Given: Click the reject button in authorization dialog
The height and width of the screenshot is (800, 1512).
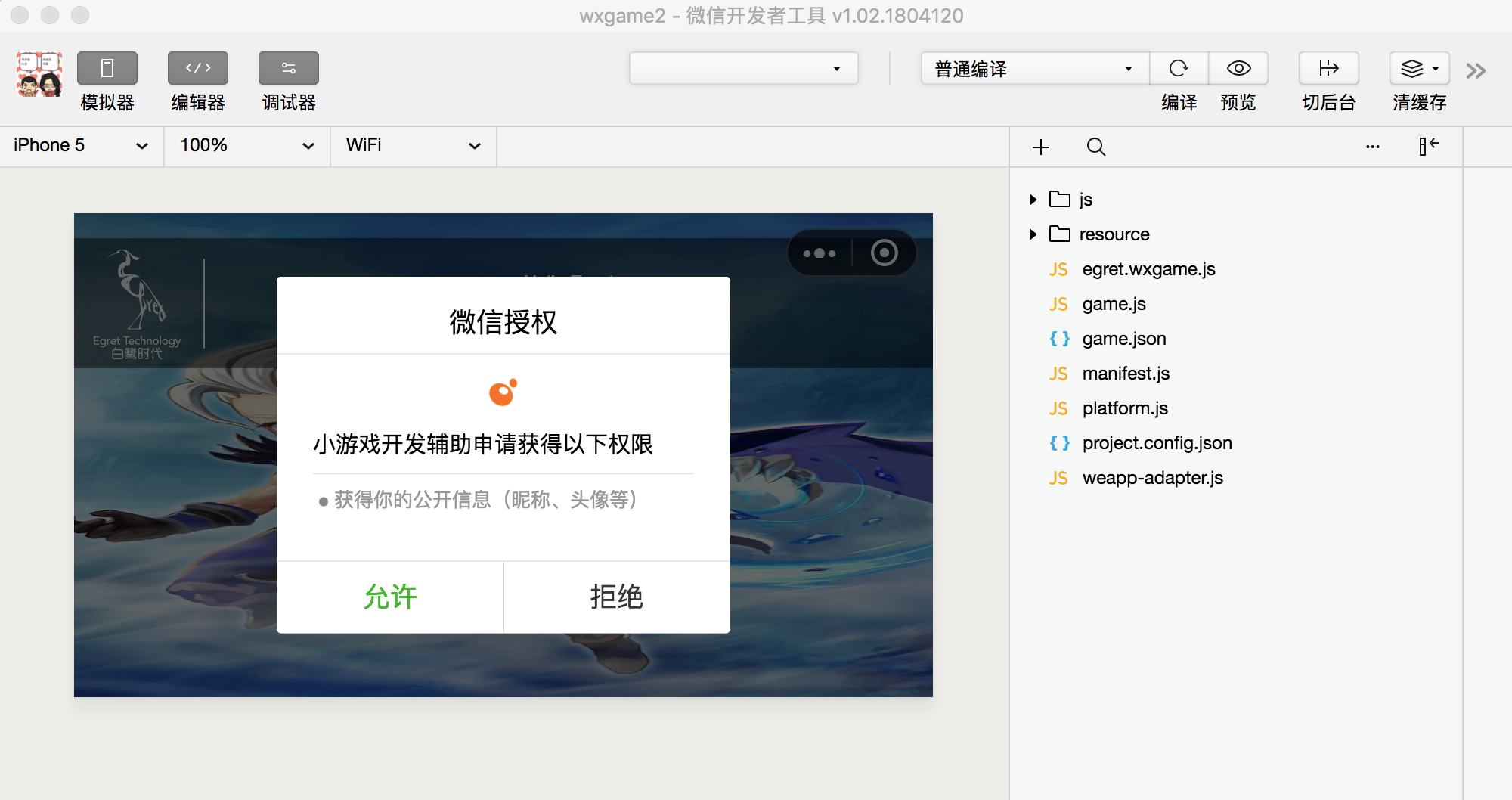Looking at the screenshot, I should tap(616, 597).
